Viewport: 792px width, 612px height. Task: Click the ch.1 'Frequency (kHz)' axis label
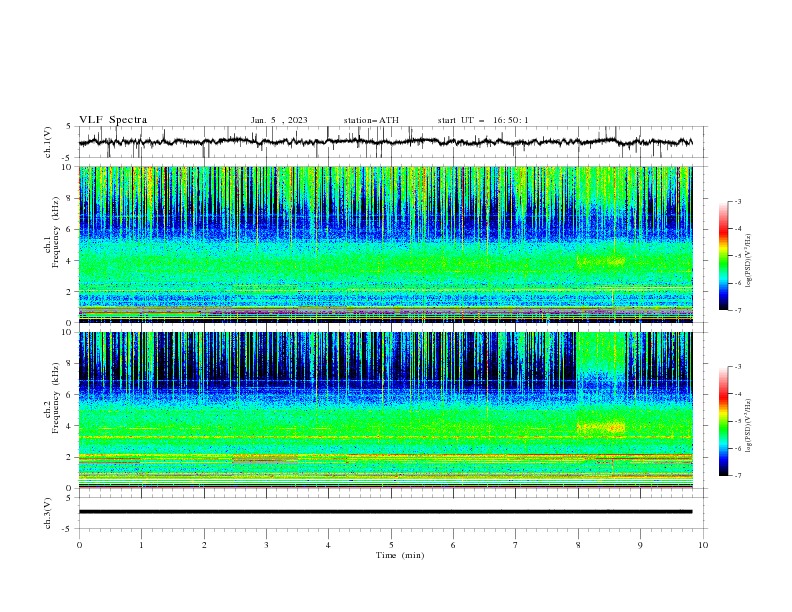click(x=55, y=233)
